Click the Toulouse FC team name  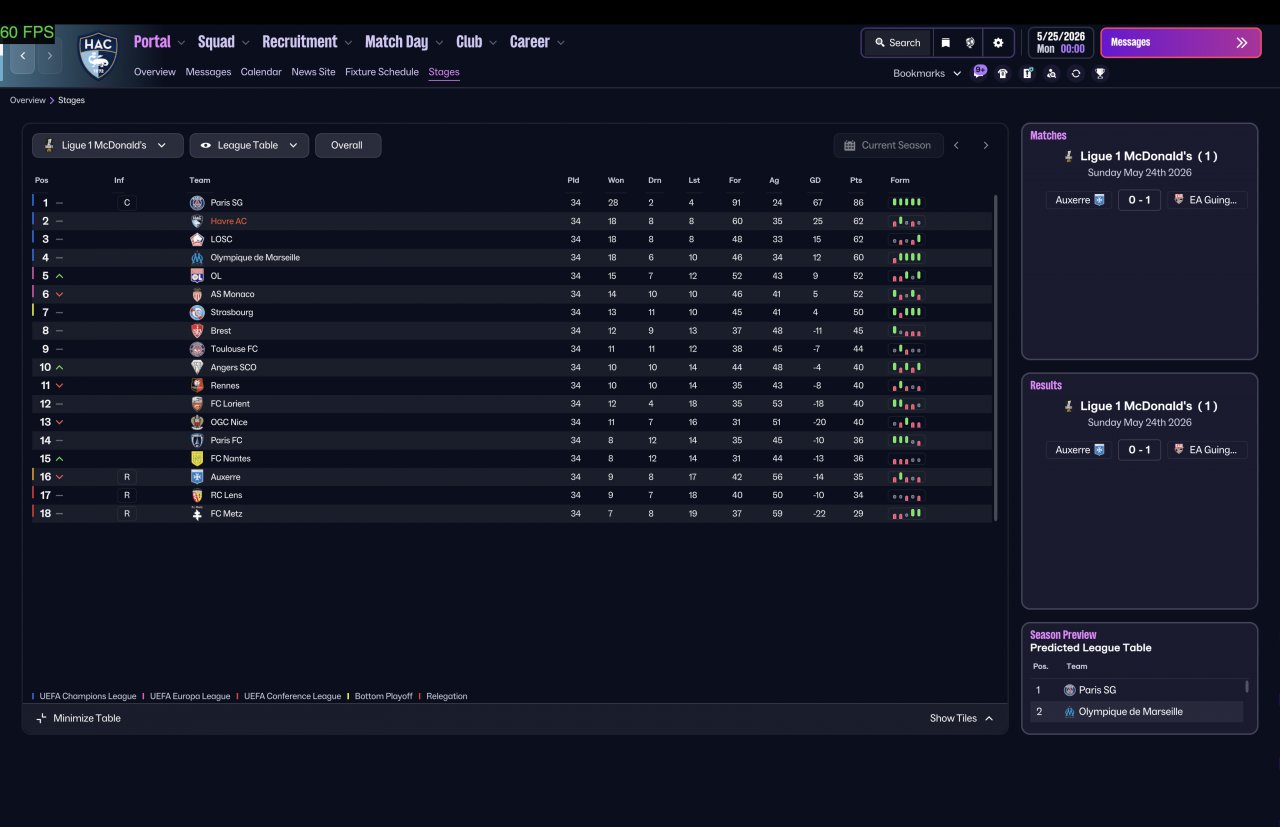point(234,349)
